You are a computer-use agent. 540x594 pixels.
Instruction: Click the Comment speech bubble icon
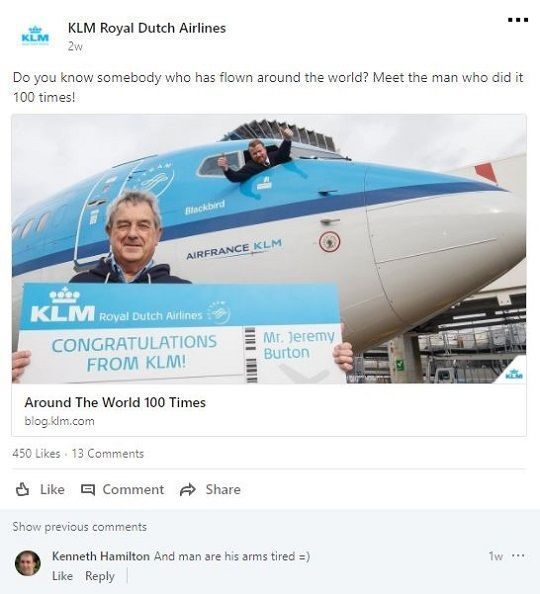pyautogui.click(x=88, y=489)
